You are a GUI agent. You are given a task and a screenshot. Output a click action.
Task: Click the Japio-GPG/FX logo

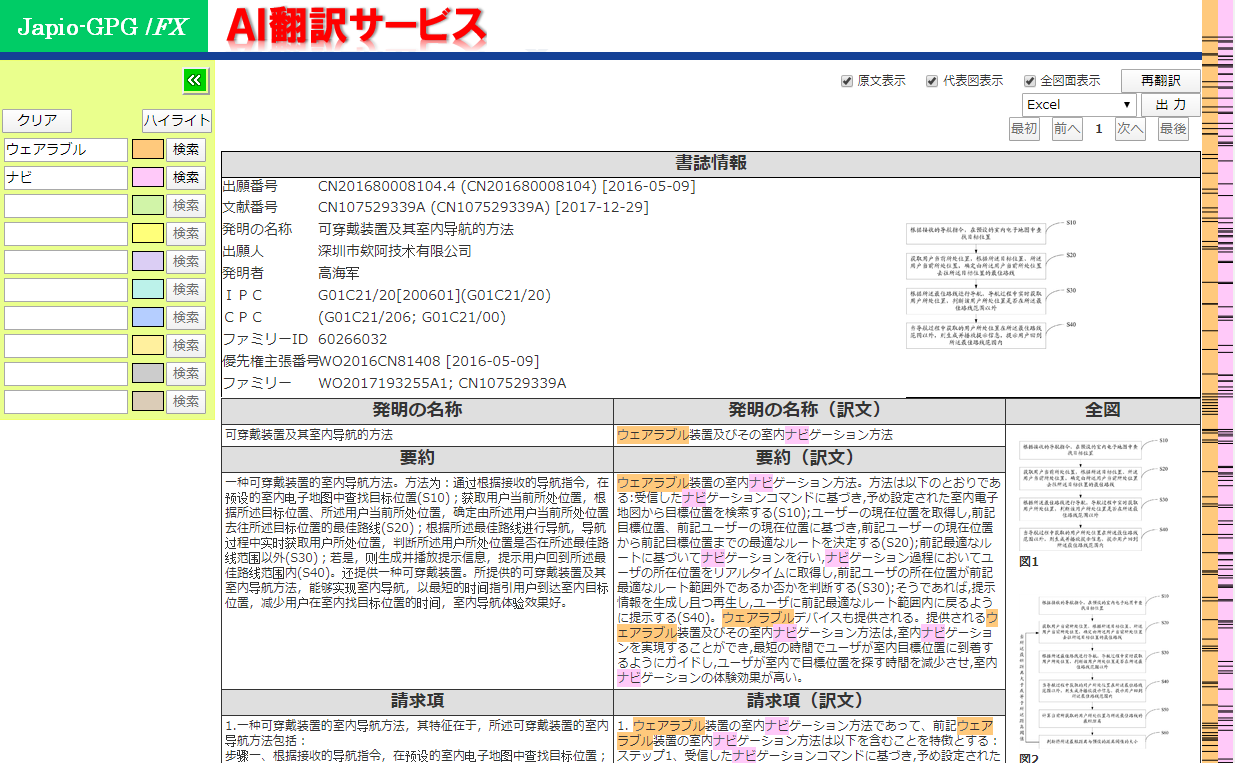tap(103, 27)
